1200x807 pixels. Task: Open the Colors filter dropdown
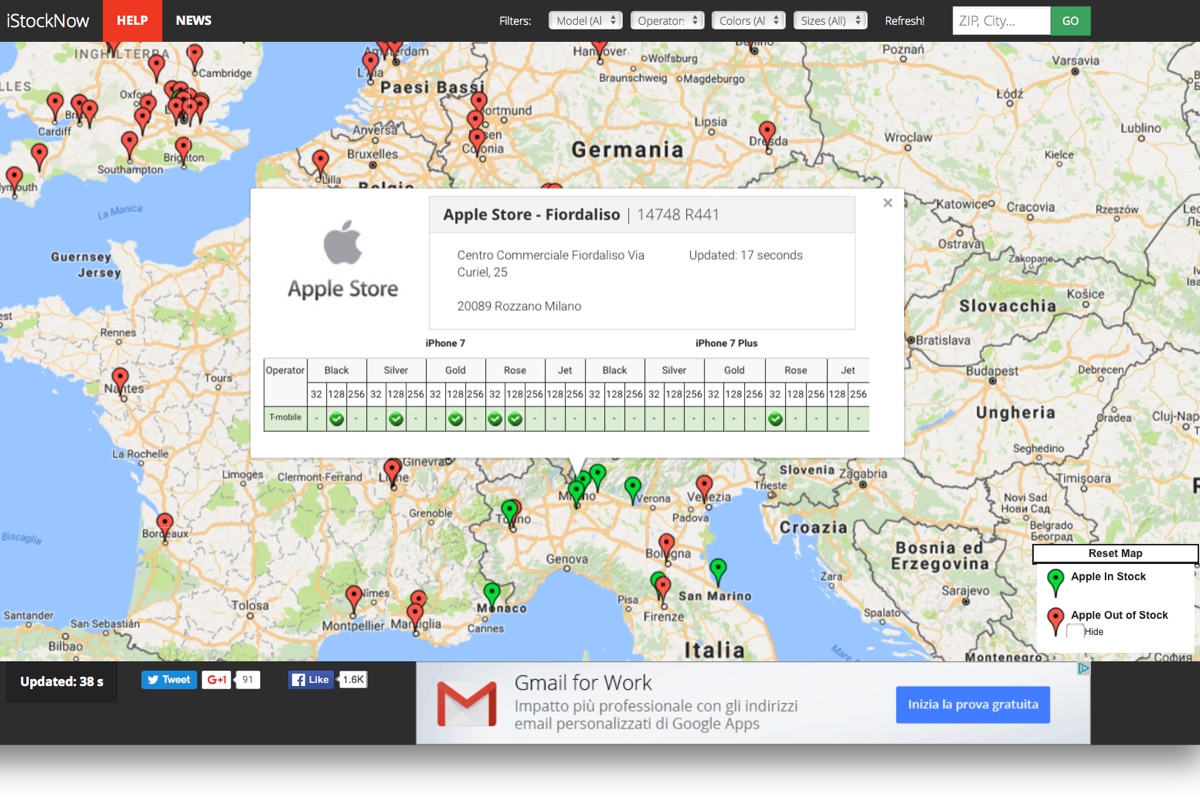click(x=748, y=21)
